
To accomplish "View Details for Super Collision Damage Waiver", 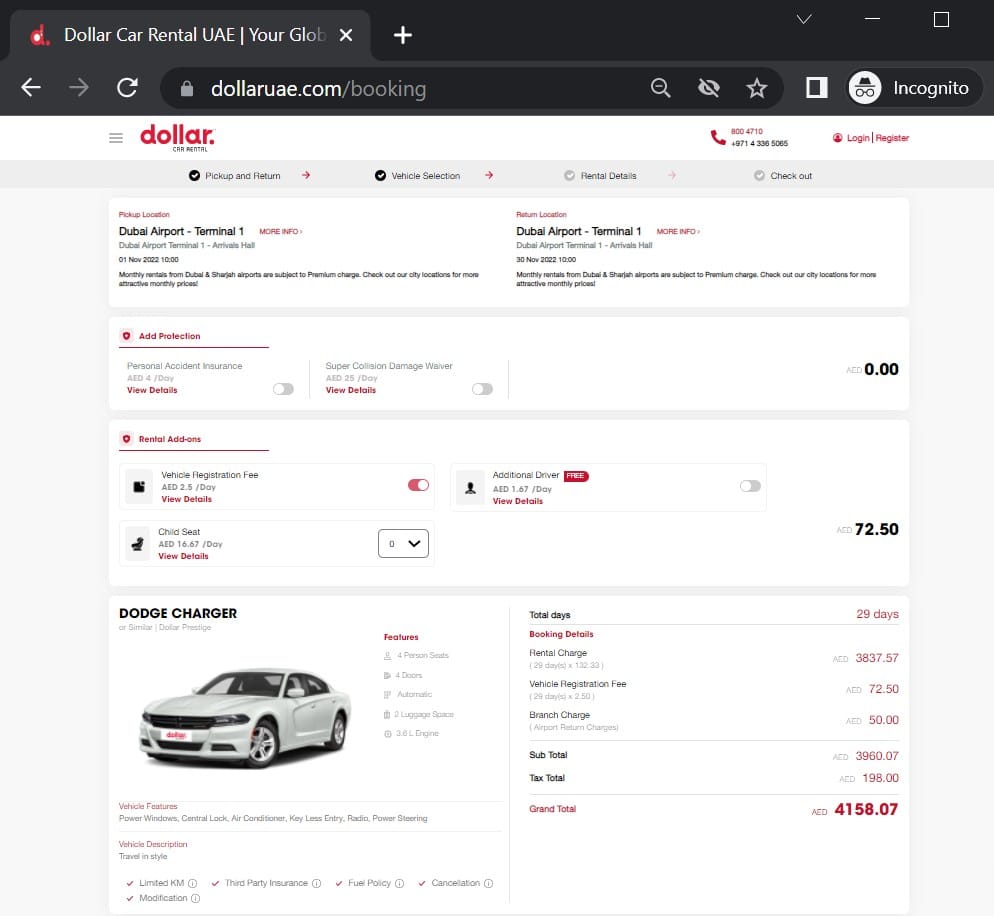I will (x=351, y=390).
